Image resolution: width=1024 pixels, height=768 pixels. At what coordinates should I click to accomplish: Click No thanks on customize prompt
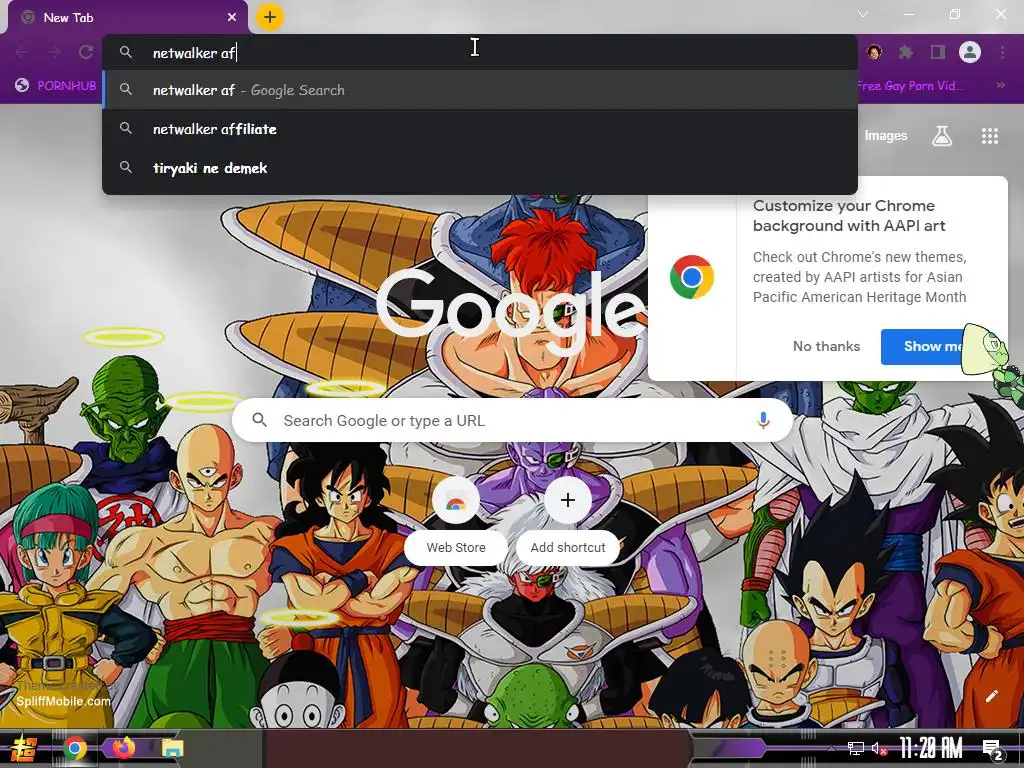point(826,346)
